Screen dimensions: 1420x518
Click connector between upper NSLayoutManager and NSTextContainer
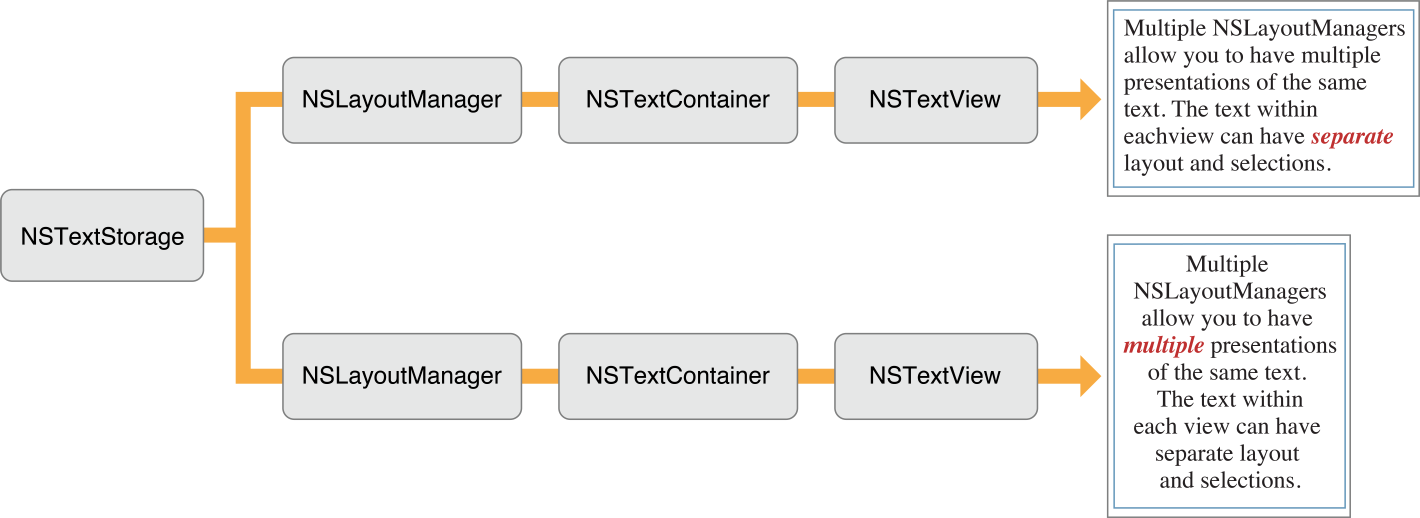click(x=540, y=99)
